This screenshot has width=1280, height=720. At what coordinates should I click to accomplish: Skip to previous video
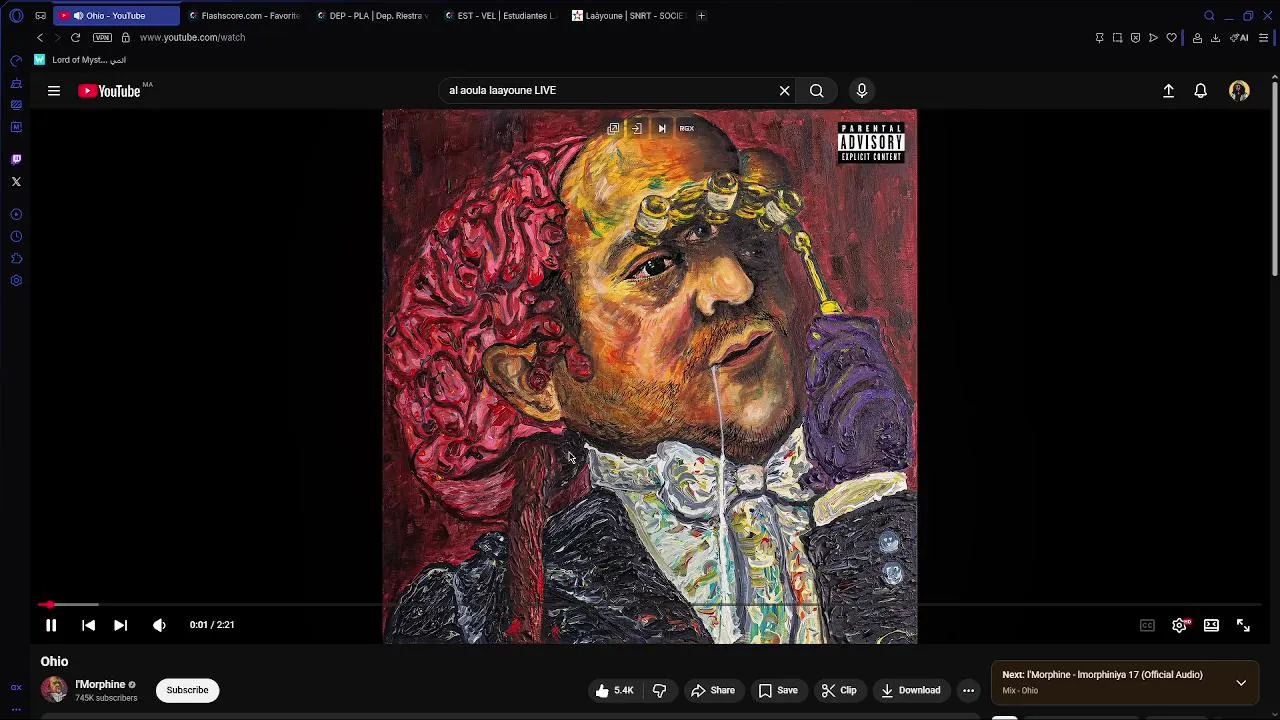[88, 625]
